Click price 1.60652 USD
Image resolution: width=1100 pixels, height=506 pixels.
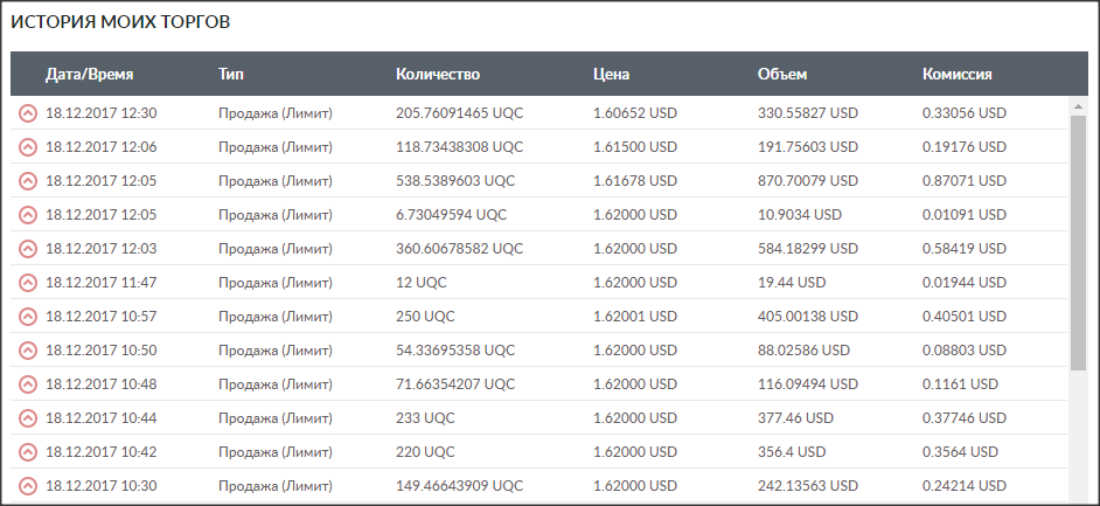(x=635, y=113)
